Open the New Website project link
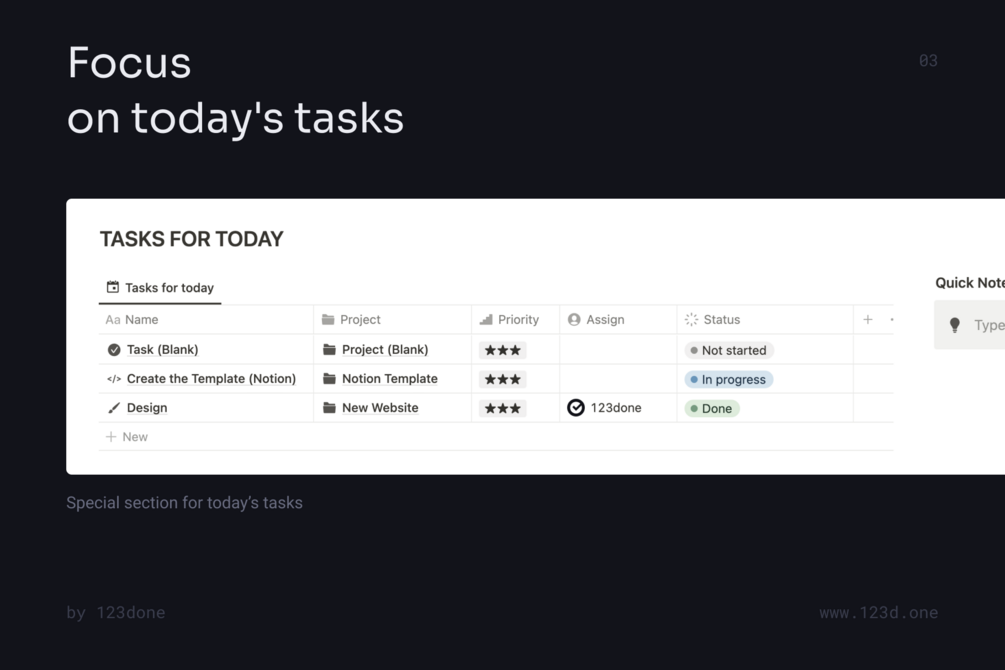The width and height of the screenshot is (1005, 670). [x=380, y=408]
